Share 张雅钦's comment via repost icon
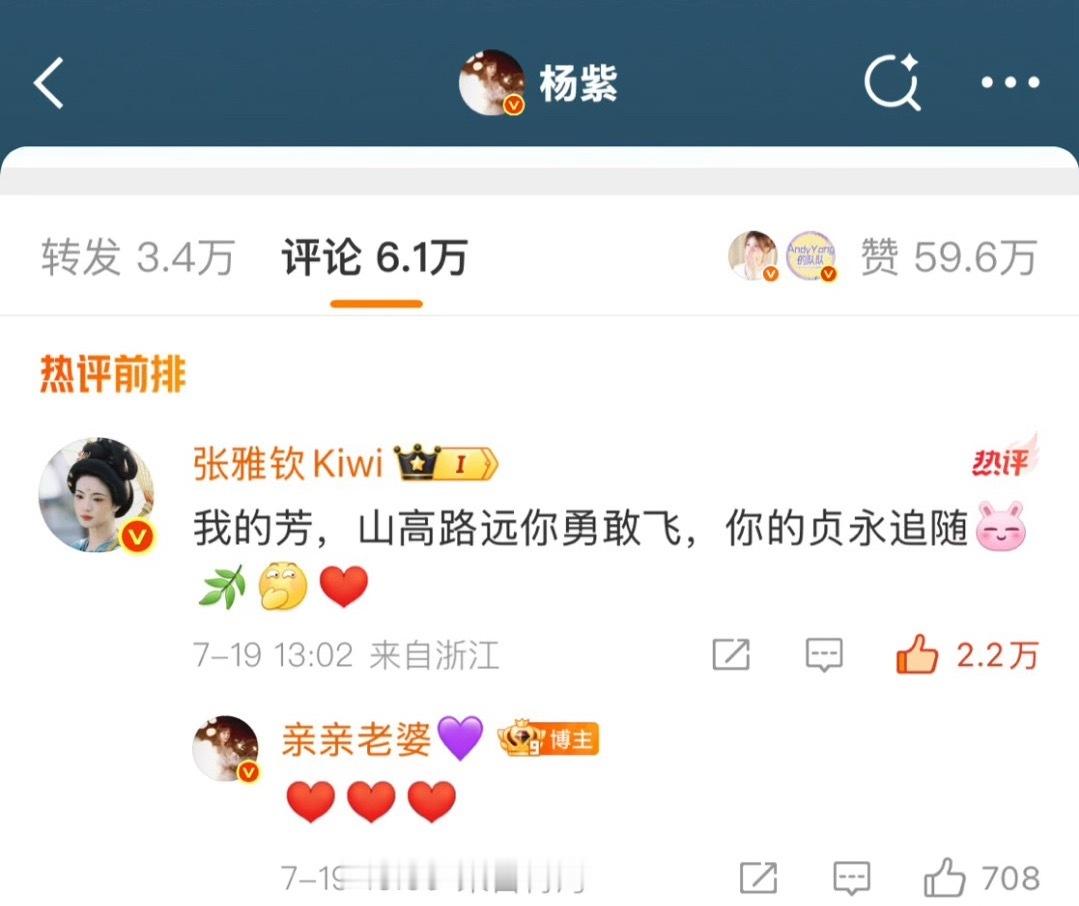The width and height of the screenshot is (1079, 906). [x=731, y=654]
